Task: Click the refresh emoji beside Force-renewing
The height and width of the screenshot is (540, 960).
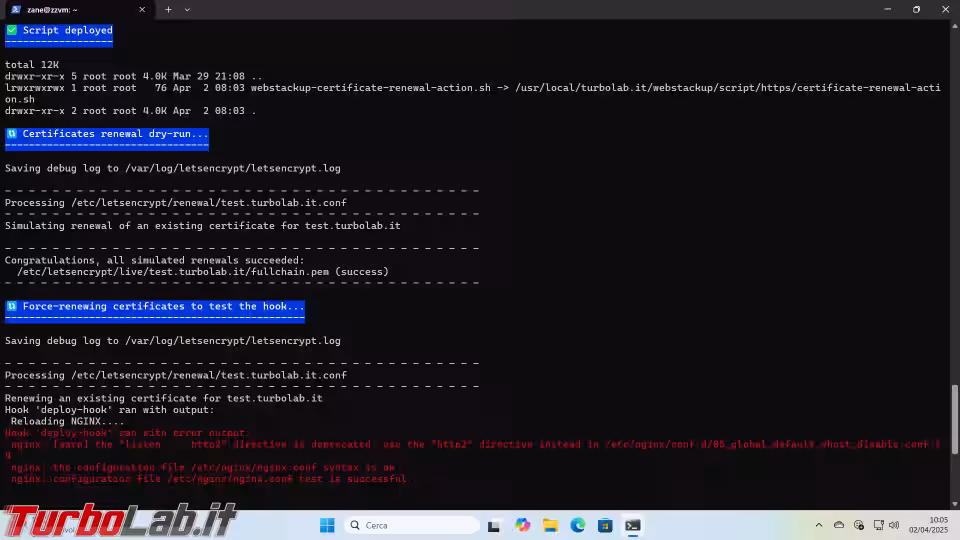Action: tap(12, 306)
